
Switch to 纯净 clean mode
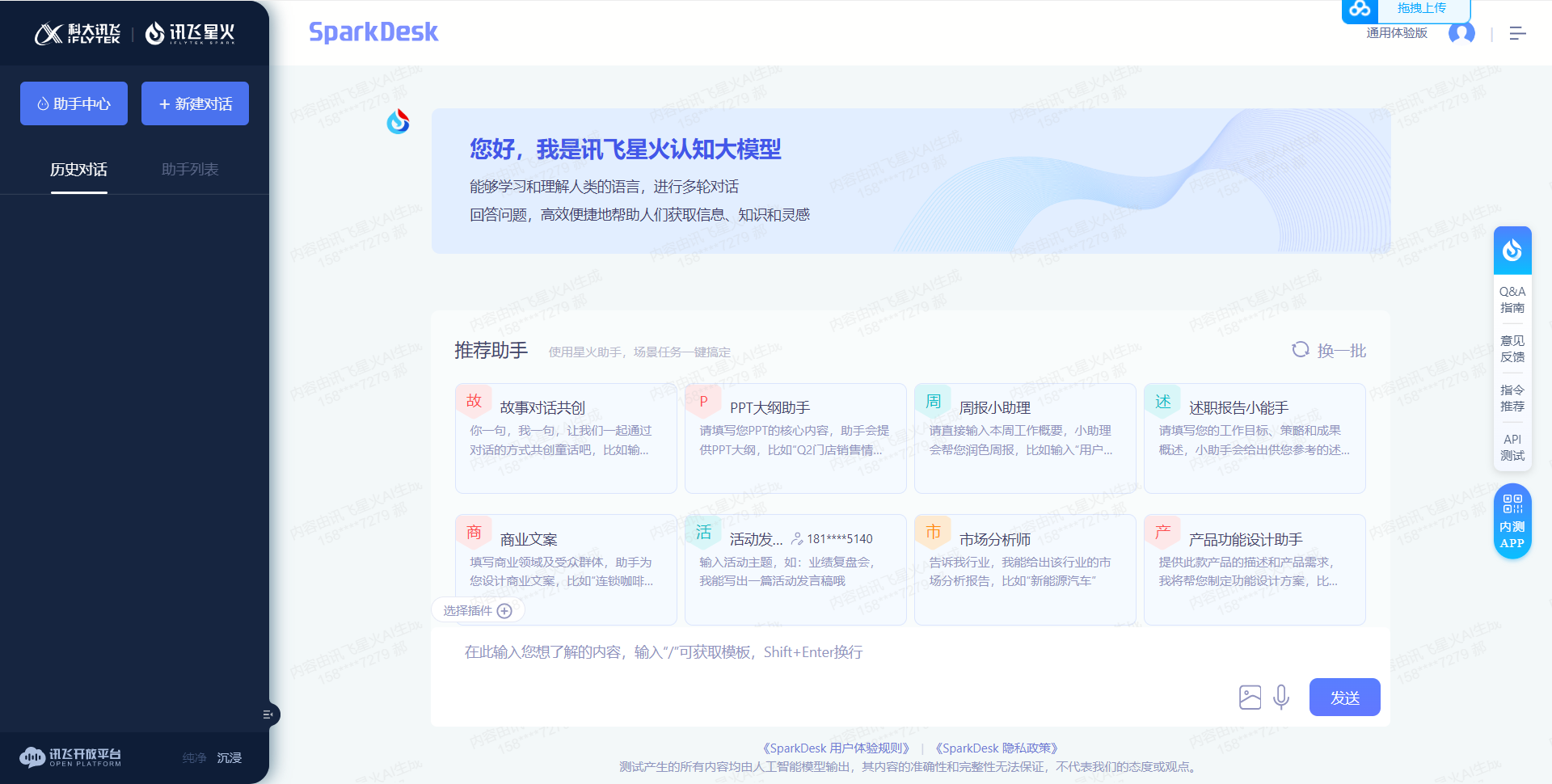point(194,757)
